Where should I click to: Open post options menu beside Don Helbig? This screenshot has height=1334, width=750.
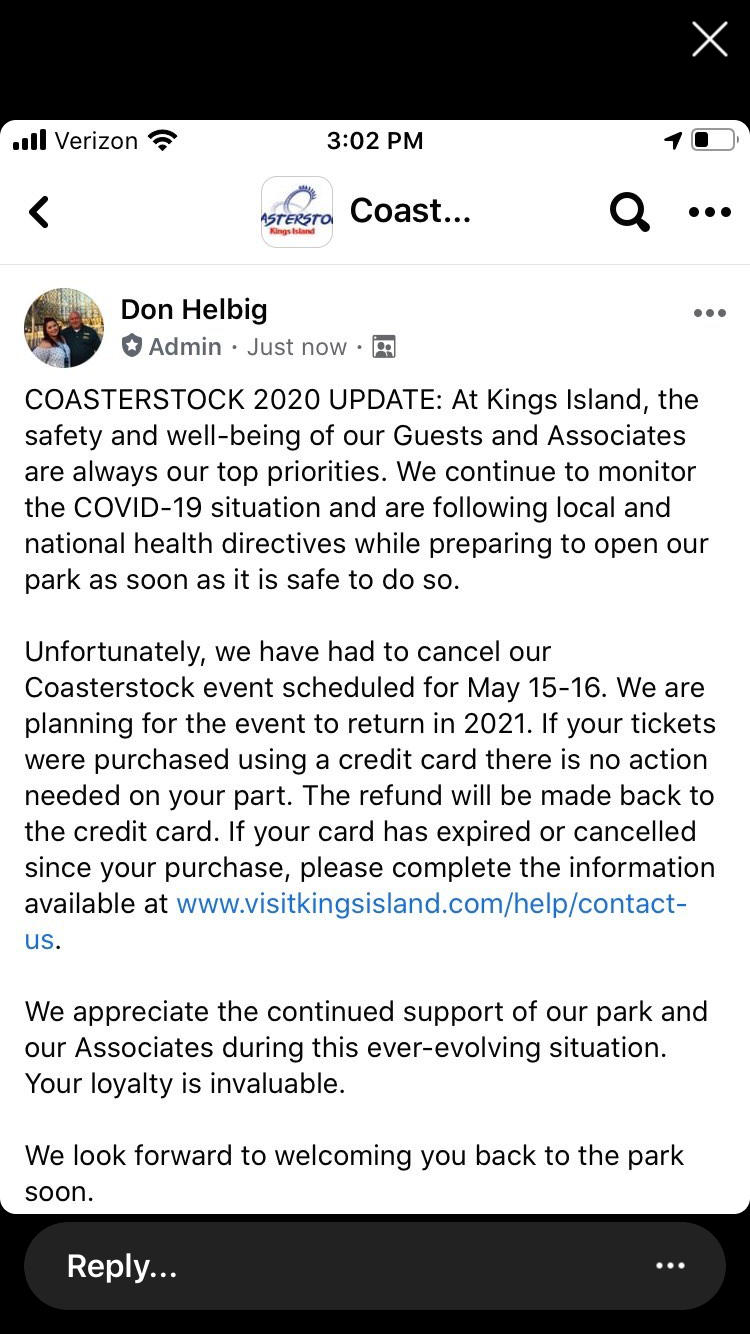[x=710, y=313]
